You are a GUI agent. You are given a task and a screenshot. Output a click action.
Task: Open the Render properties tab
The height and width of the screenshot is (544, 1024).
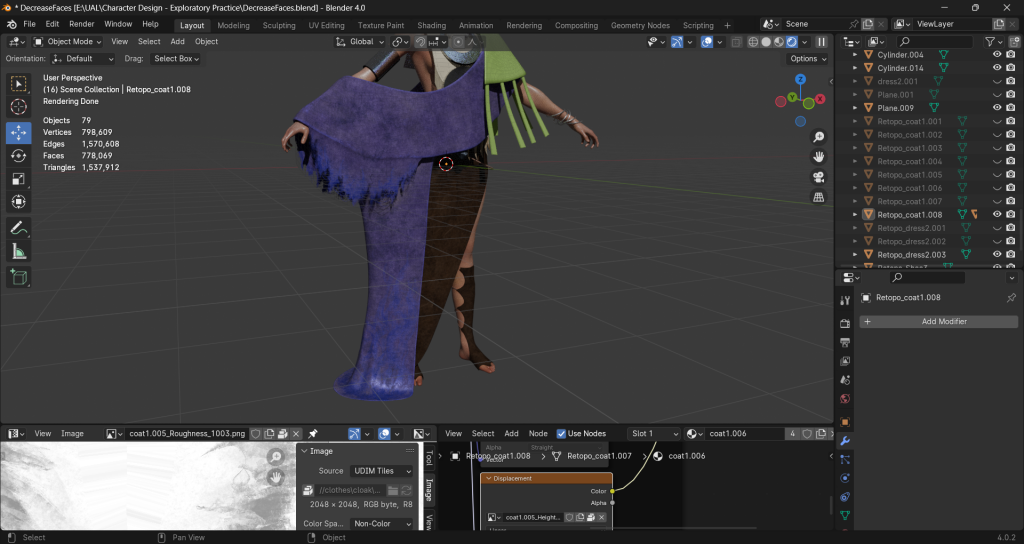[x=844, y=323]
